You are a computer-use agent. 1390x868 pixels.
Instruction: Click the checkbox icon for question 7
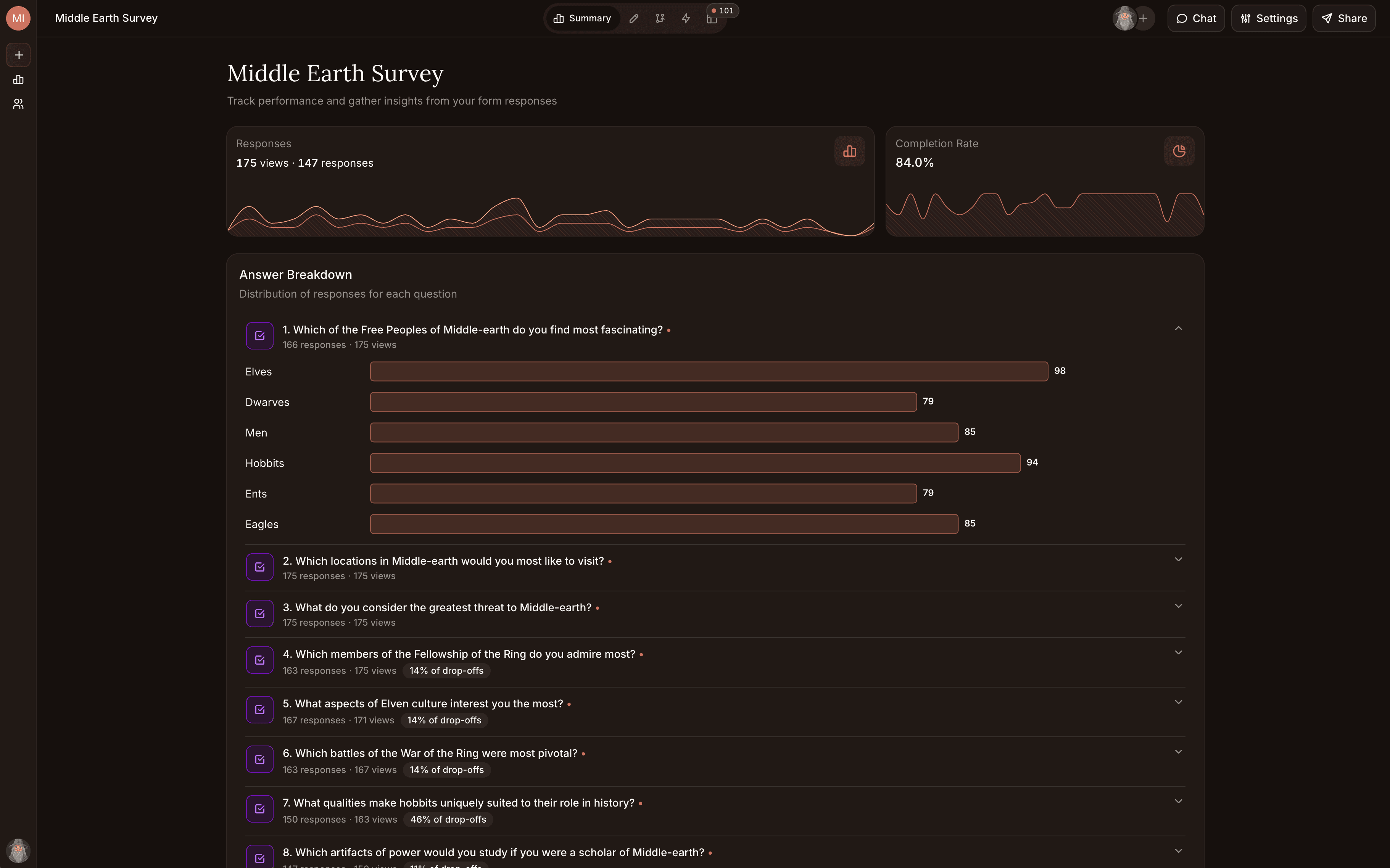click(259, 809)
